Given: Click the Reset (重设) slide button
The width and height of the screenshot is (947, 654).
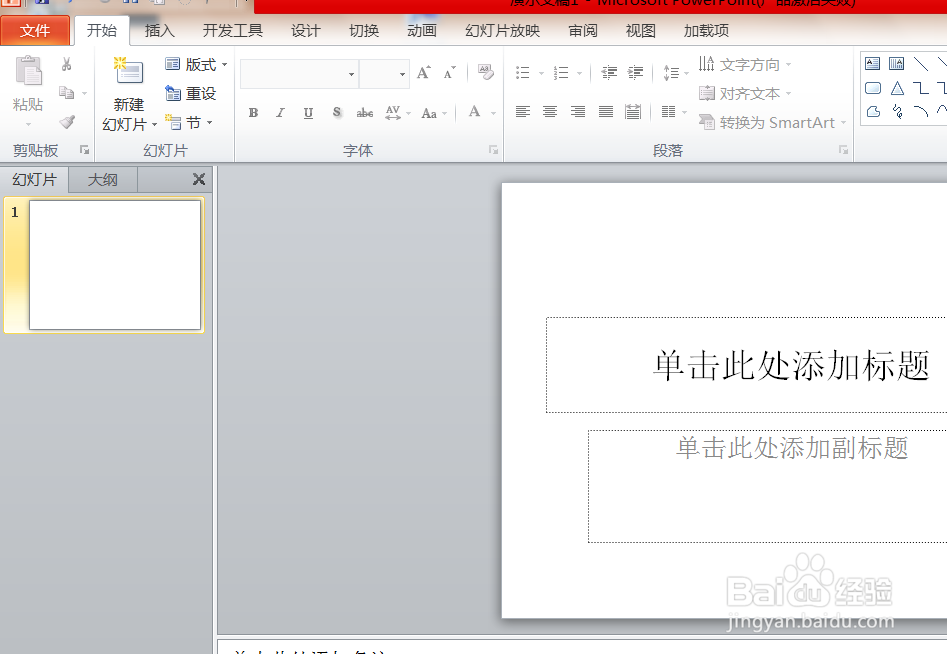Looking at the screenshot, I should point(190,93).
